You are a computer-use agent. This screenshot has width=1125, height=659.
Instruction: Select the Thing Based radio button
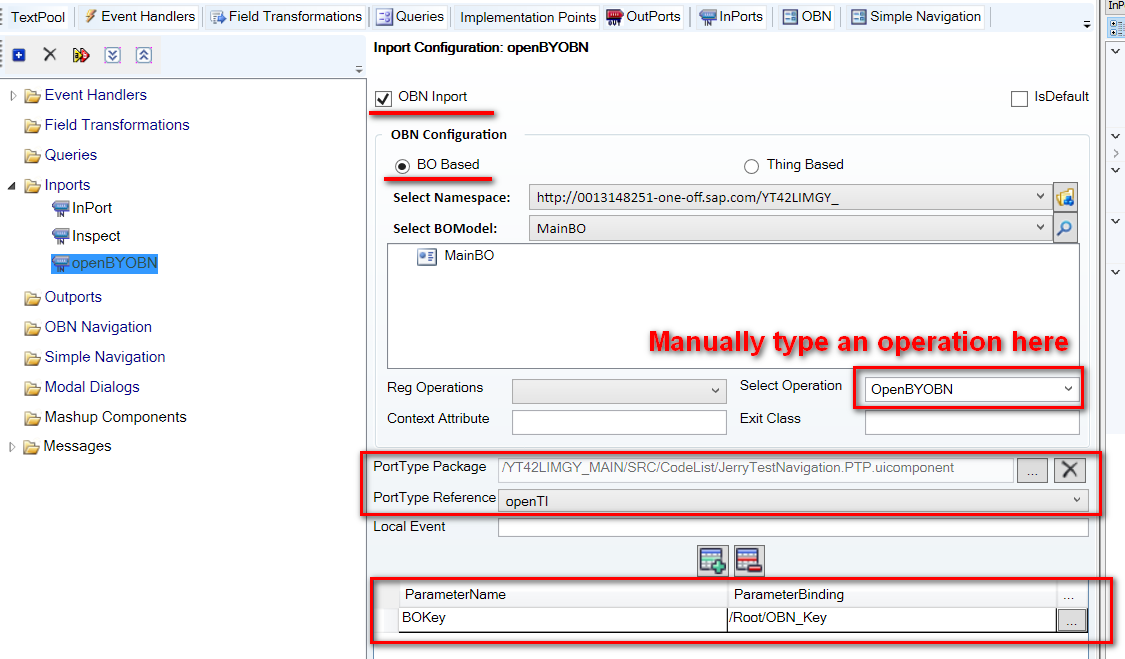click(x=751, y=167)
